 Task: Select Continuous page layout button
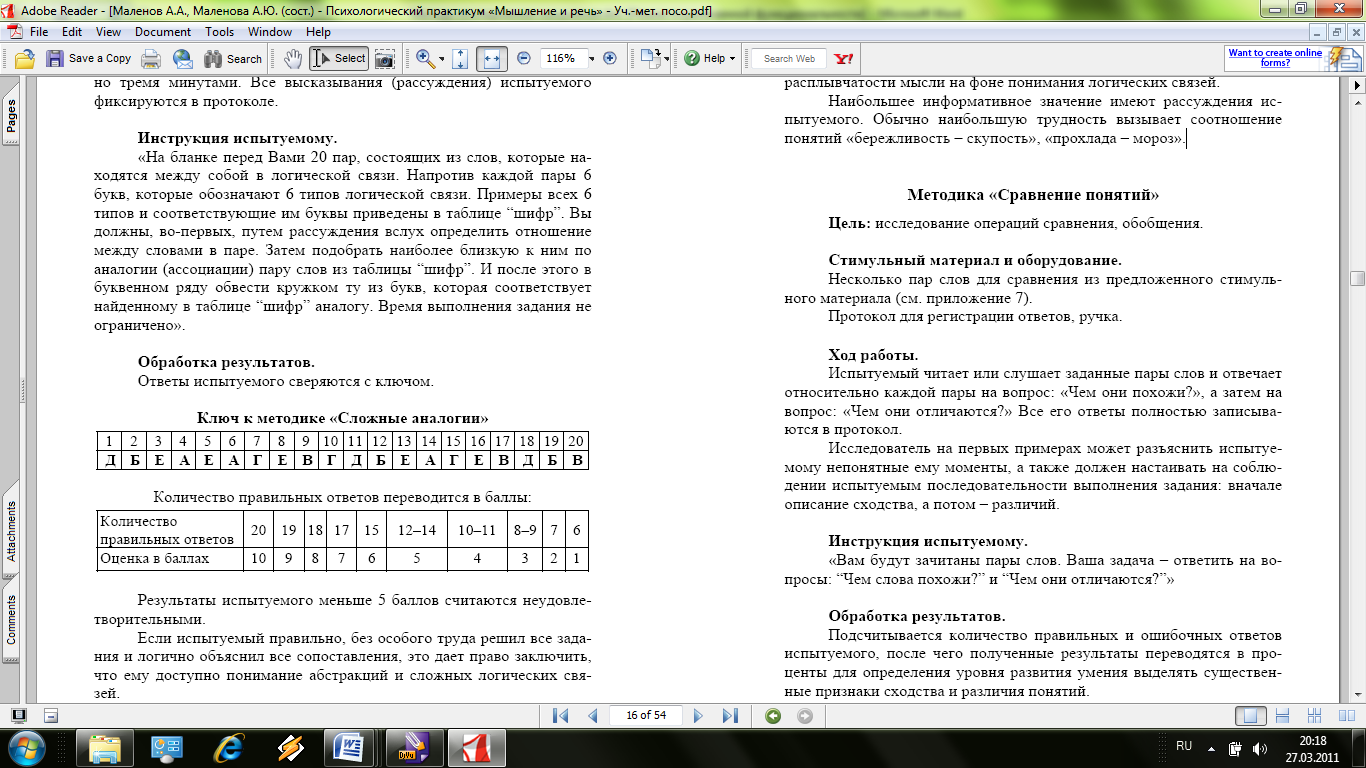click(1283, 715)
